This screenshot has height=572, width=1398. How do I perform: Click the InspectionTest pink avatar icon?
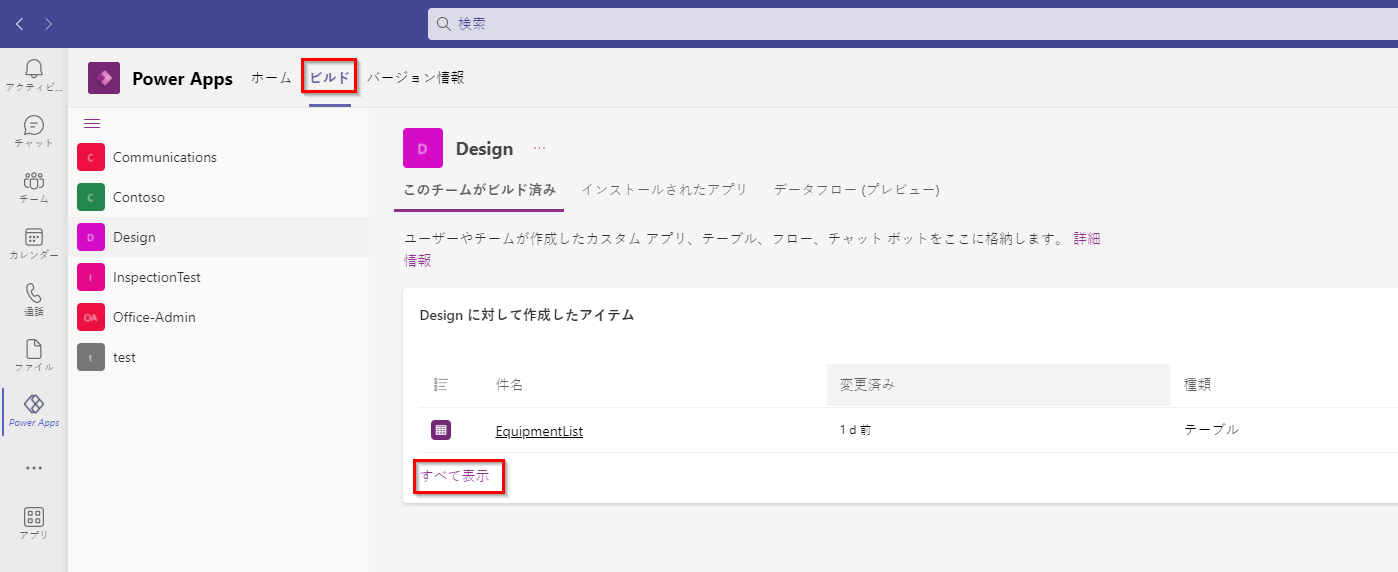pos(91,277)
